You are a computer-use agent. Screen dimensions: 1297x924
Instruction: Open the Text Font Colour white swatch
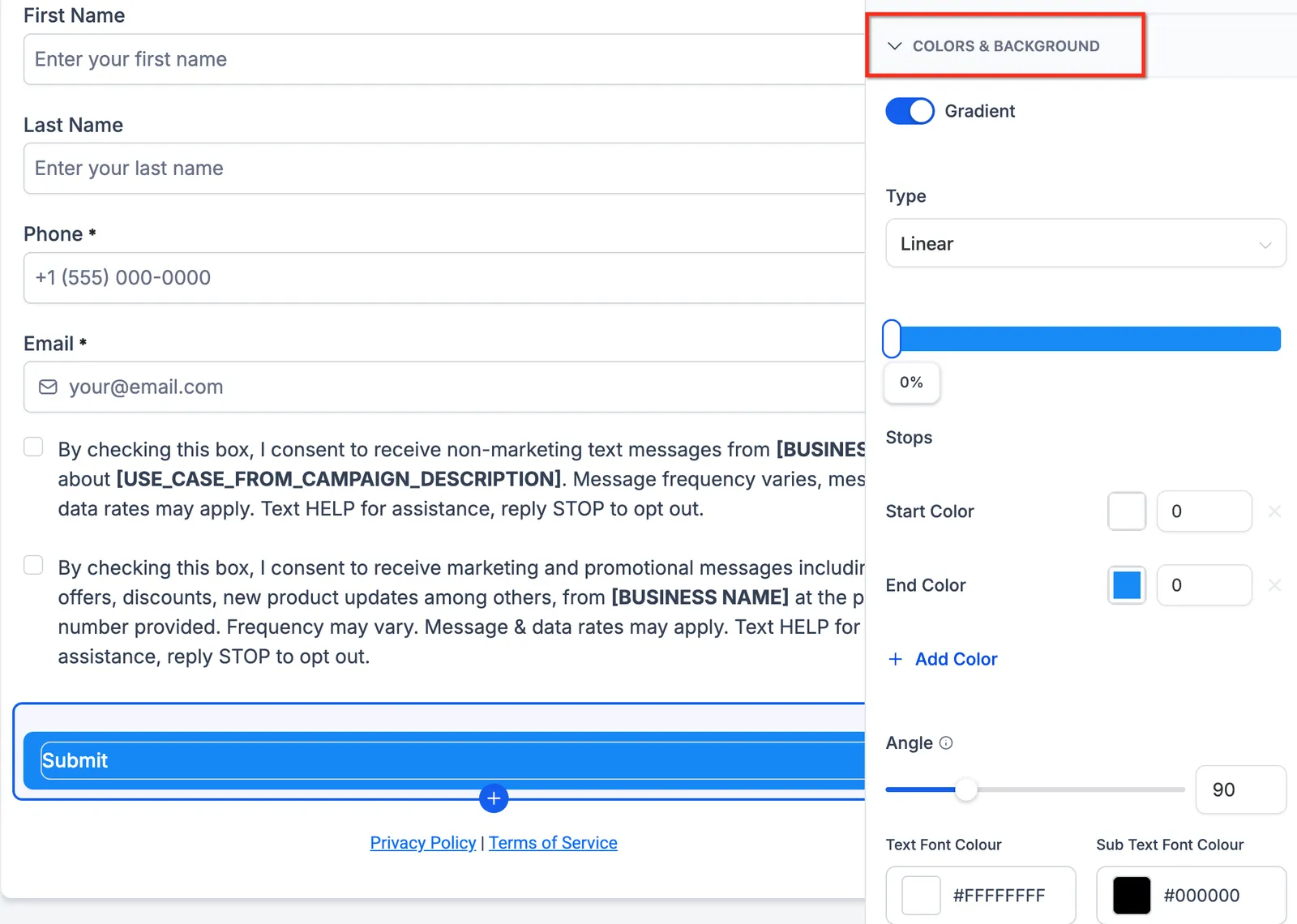pyautogui.click(x=922, y=896)
